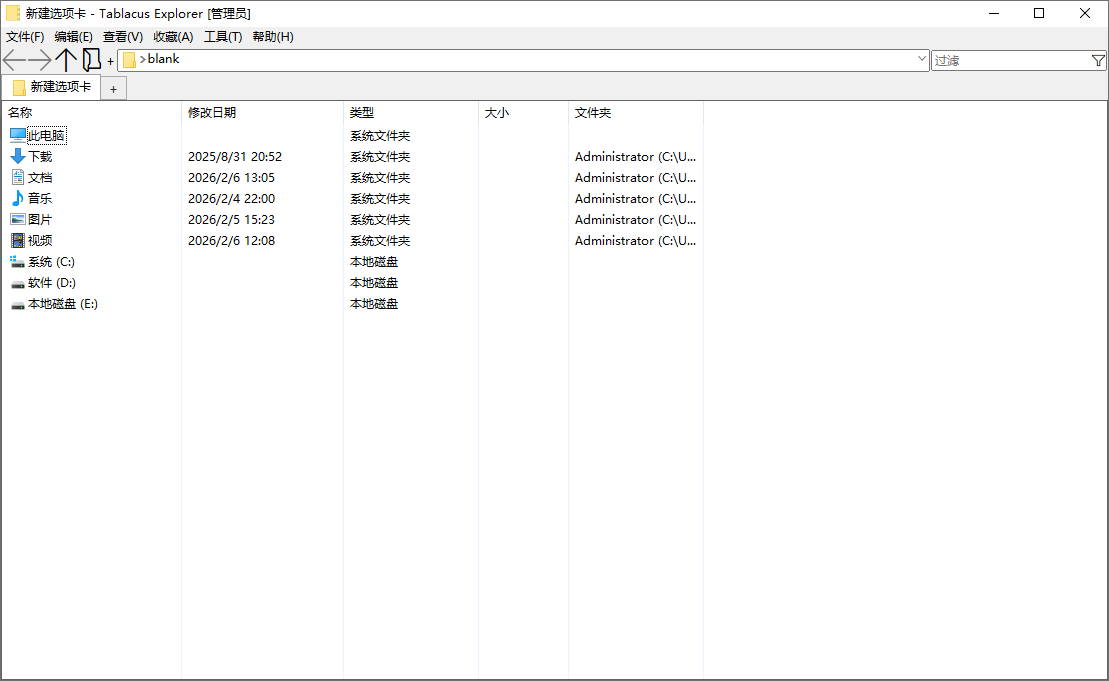Click the + button next to the address bar
This screenshot has height=681, width=1109.
110,61
